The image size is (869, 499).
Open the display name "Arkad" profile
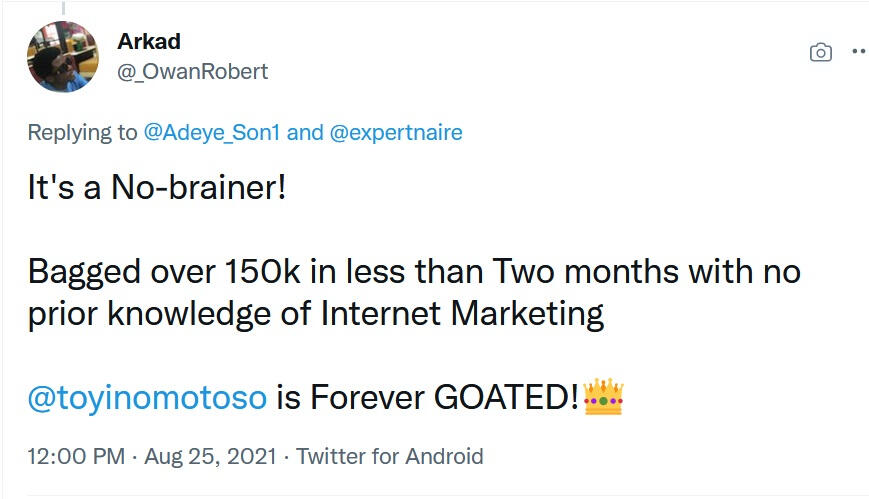point(148,44)
